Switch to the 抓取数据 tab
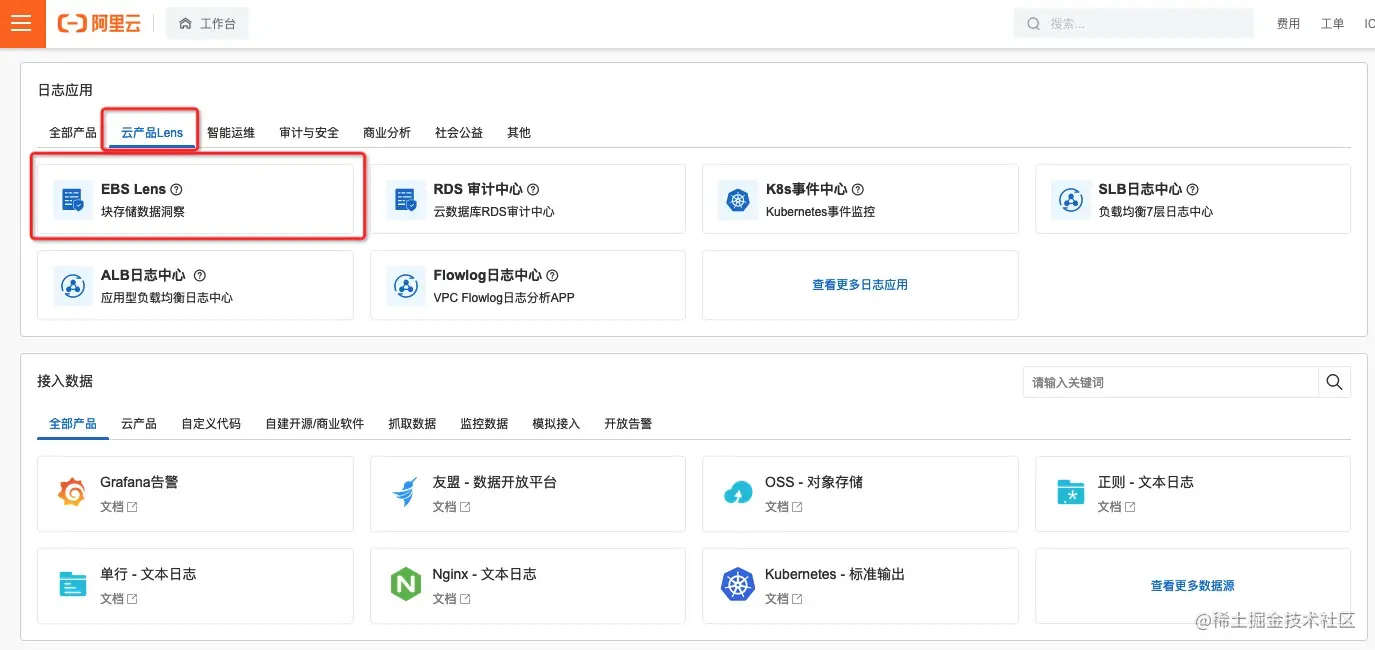Viewport: 1375px width, 650px height. click(412, 423)
